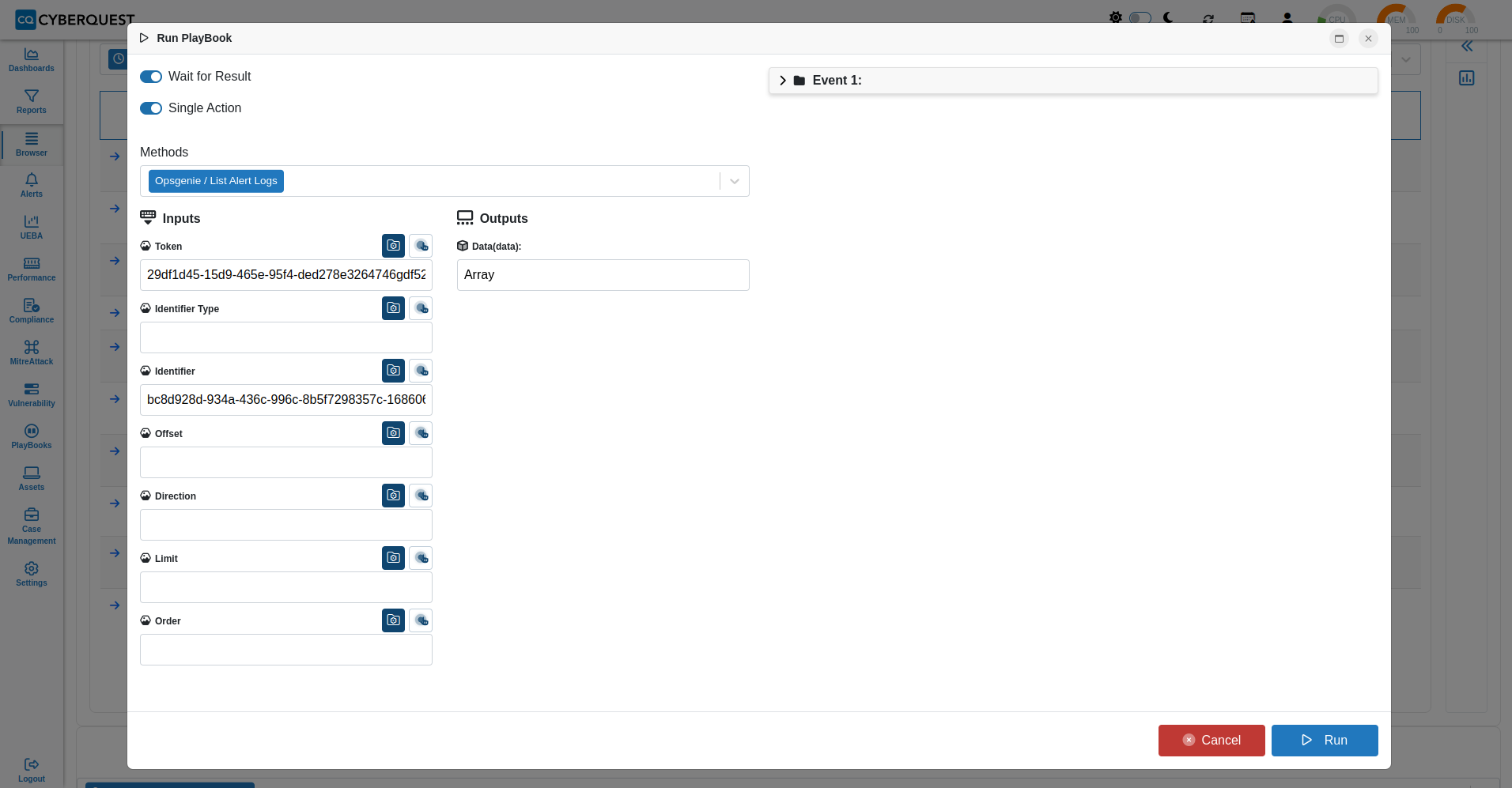Click the blue Run button

1325,741
